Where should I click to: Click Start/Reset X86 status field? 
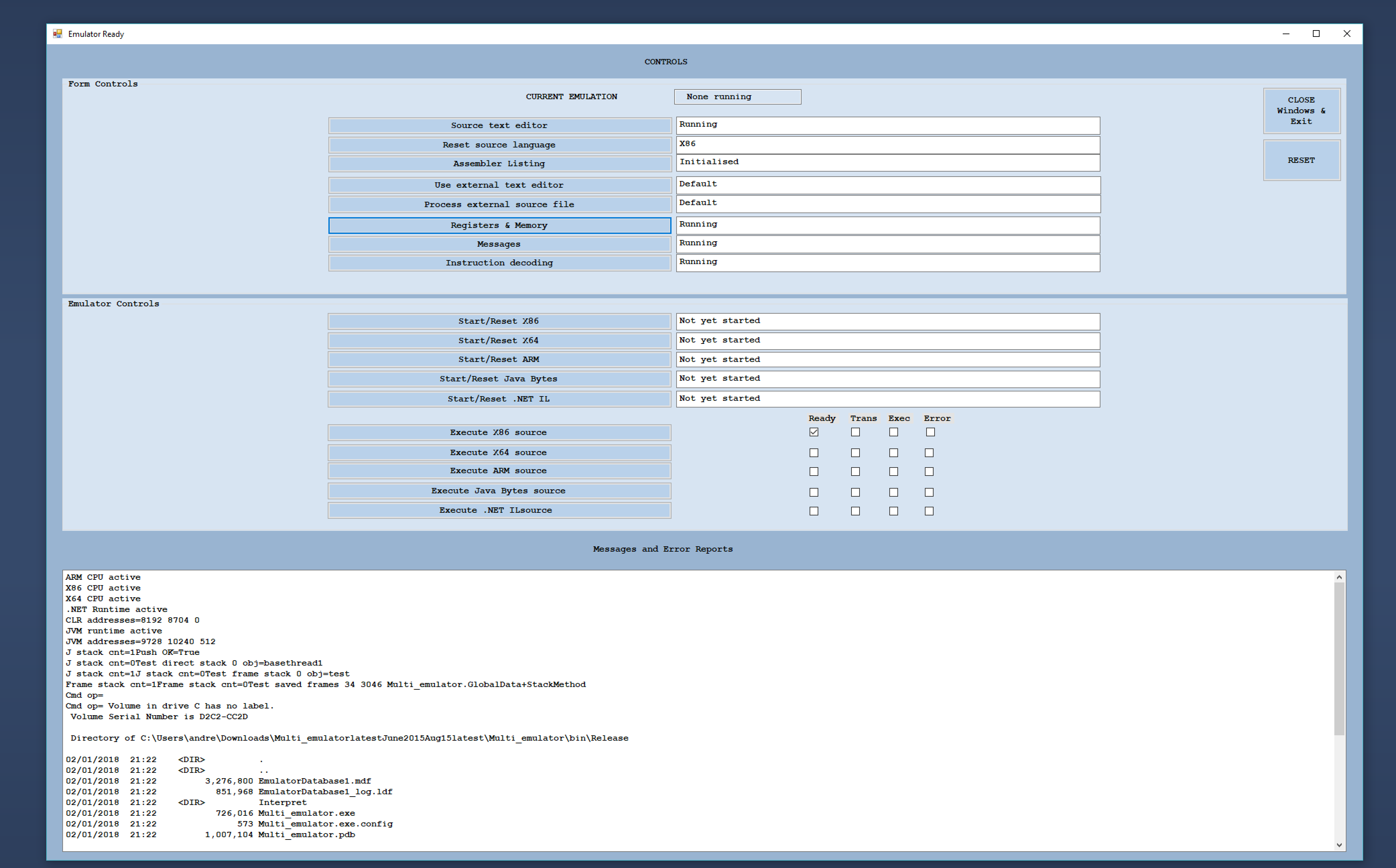coord(888,321)
